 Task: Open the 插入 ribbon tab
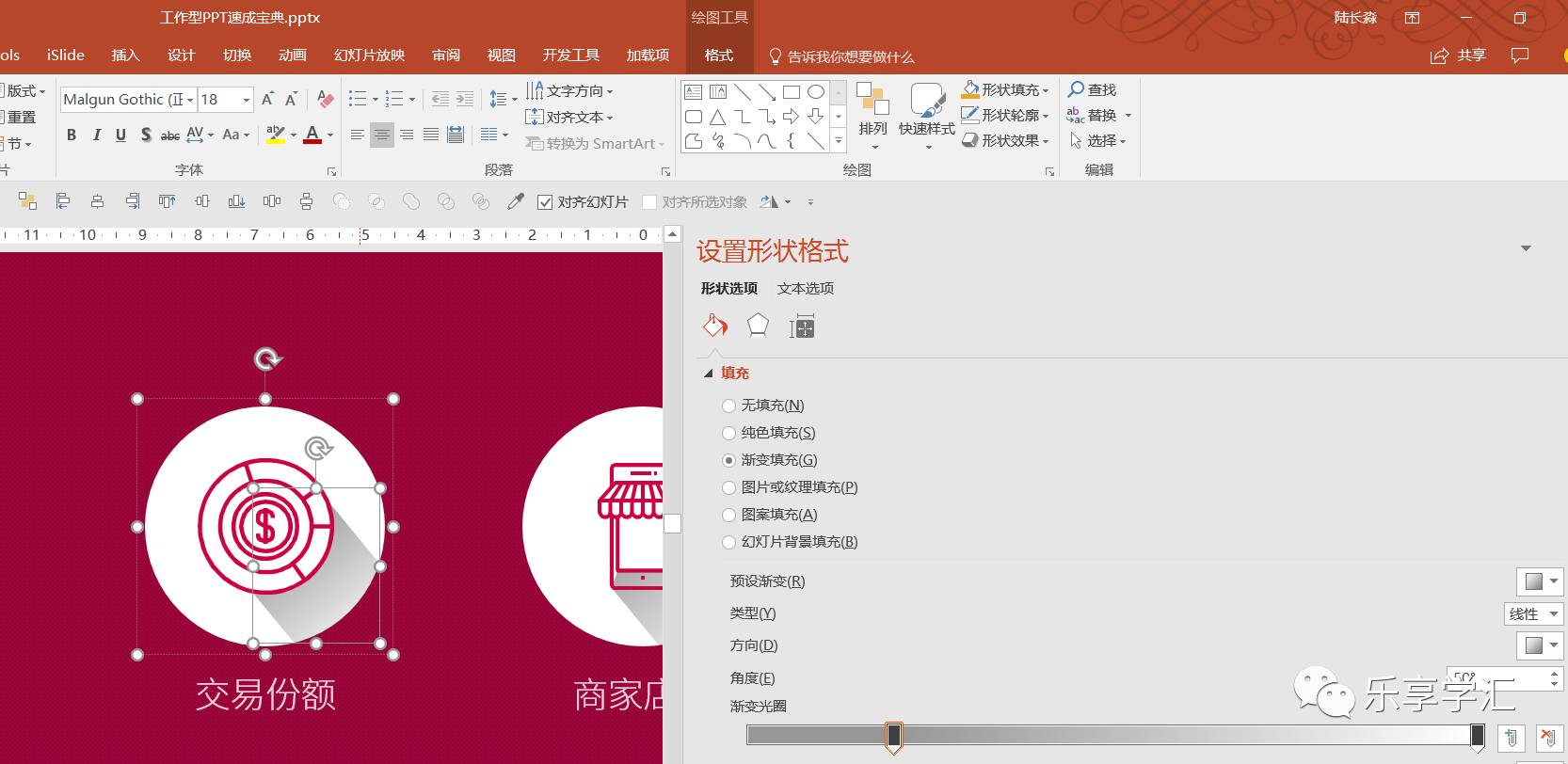(x=125, y=56)
